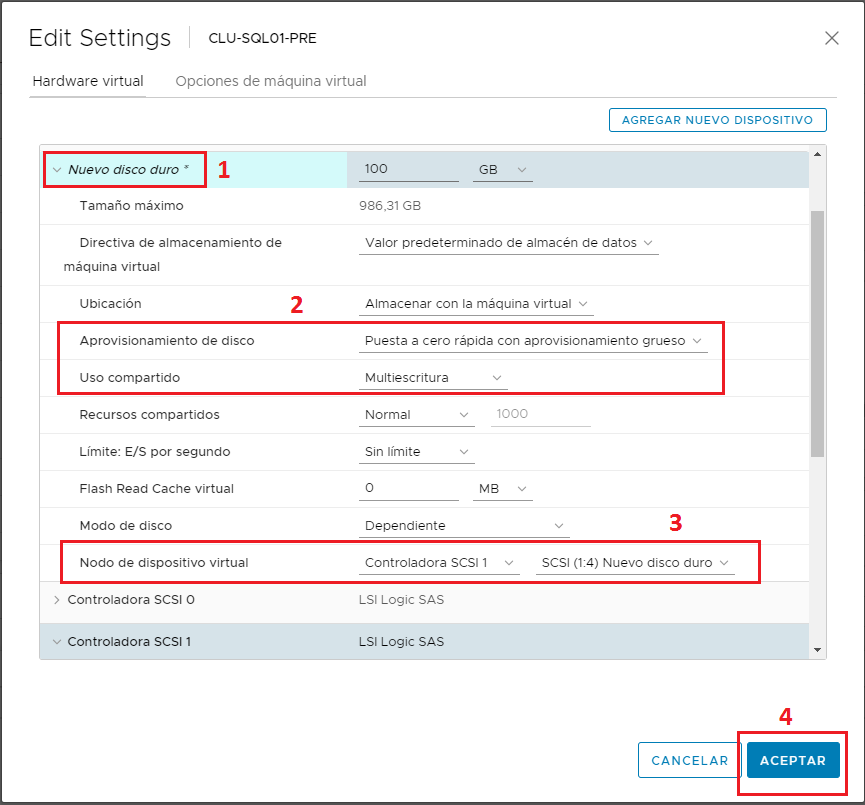
Task: Confirm settings with the ACEPTAR button
Action: click(793, 760)
